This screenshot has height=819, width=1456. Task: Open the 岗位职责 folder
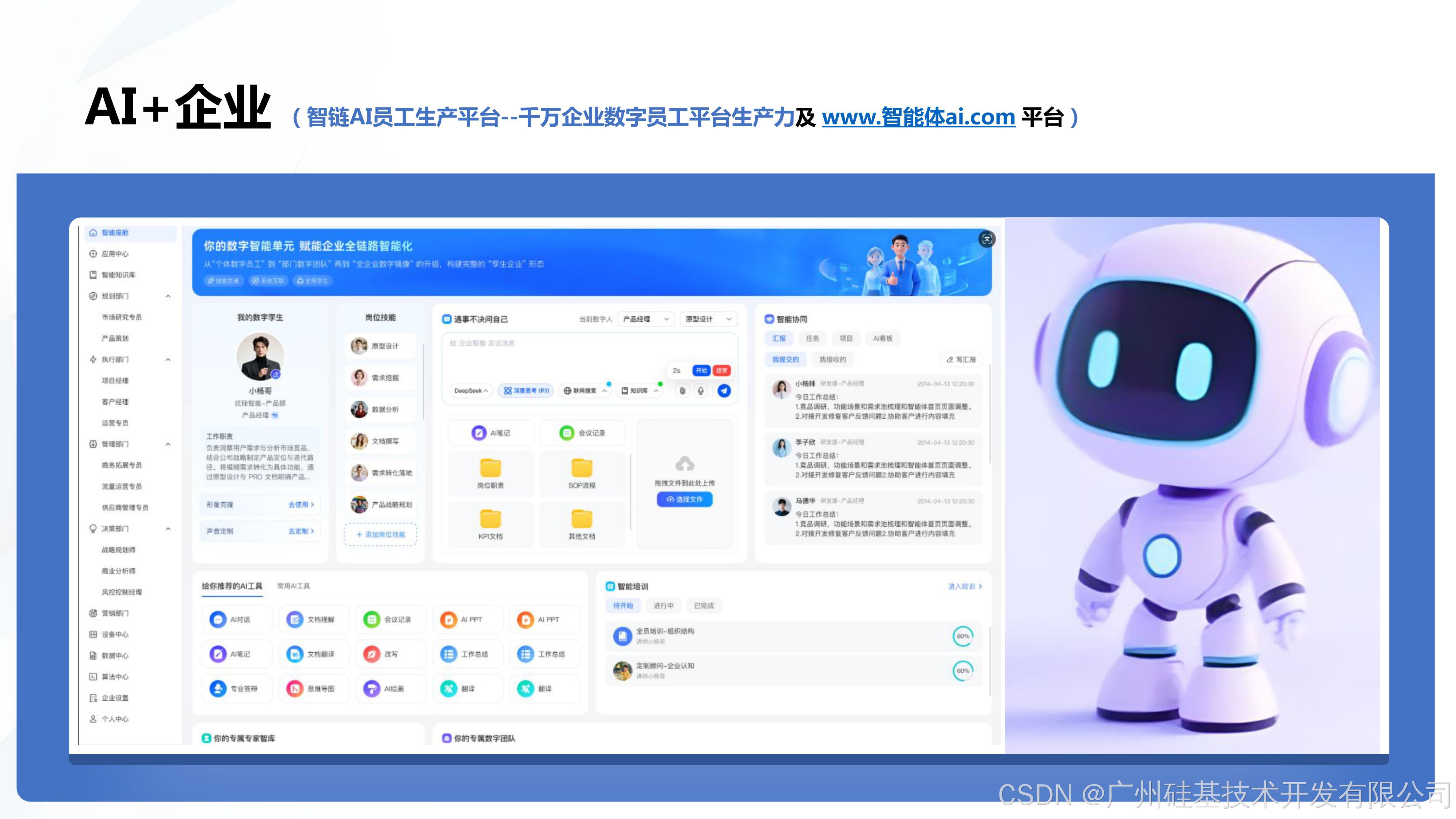tap(491, 474)
